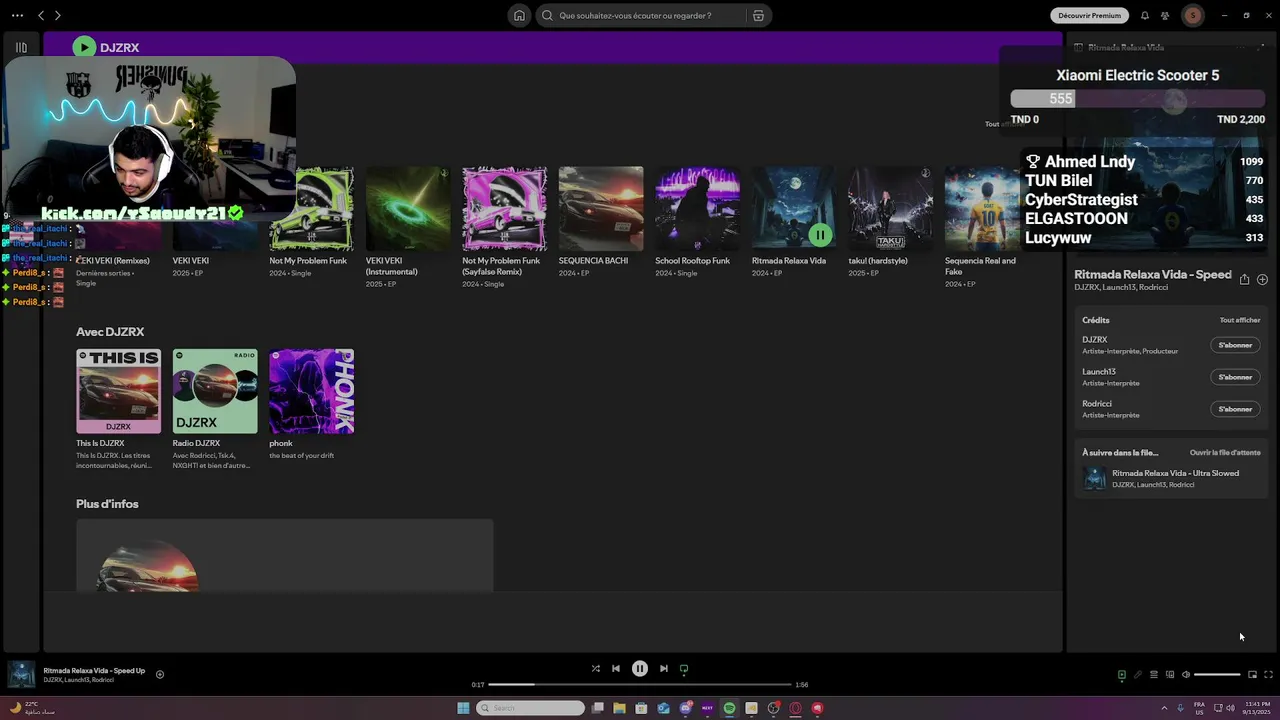
Task: Open the taskbar clock and date
Action: pyautogui.click(x=1258, y=708)
